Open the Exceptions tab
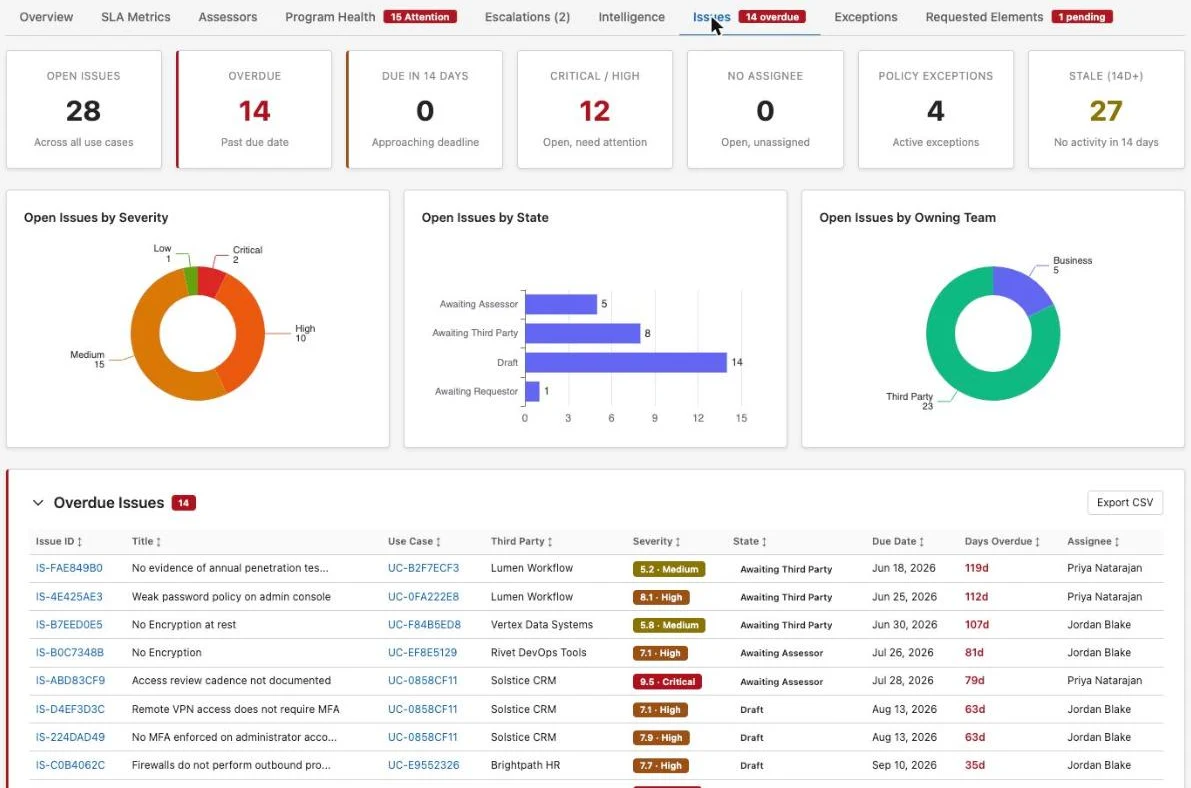1191x788 pixels. (865, 17)
